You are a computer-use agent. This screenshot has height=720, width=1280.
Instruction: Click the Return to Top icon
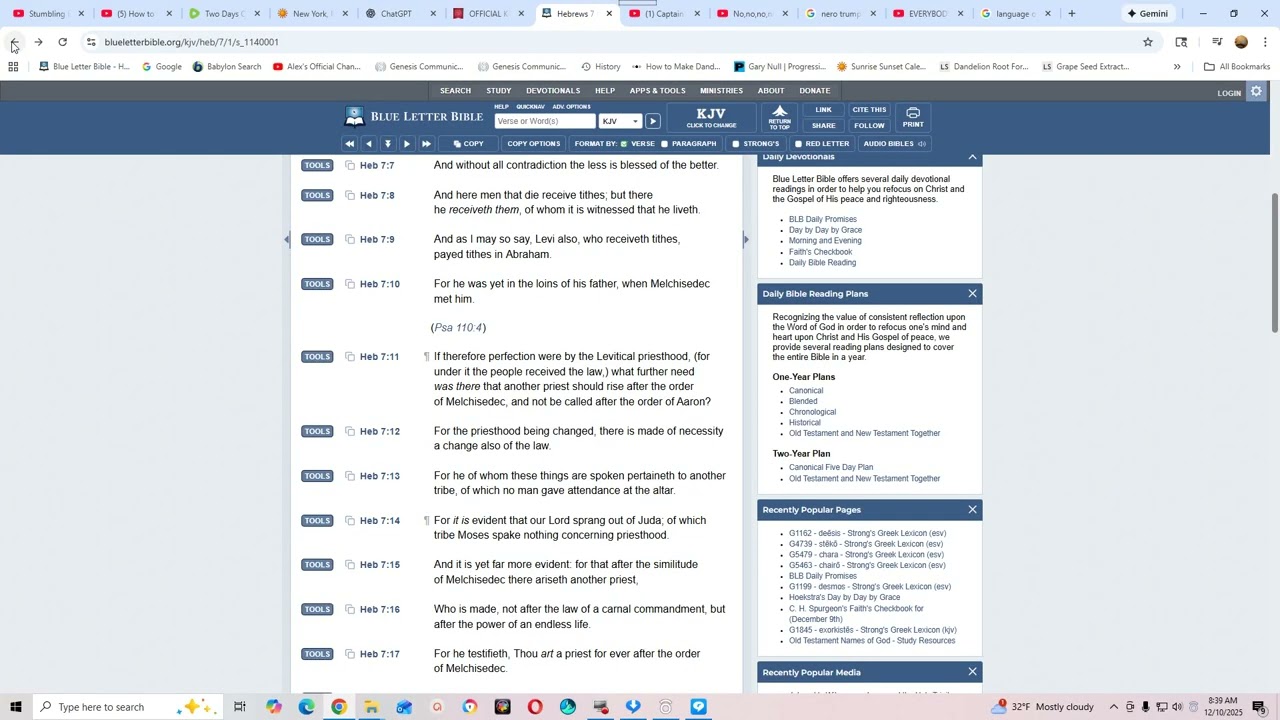(x=780, y=117)
